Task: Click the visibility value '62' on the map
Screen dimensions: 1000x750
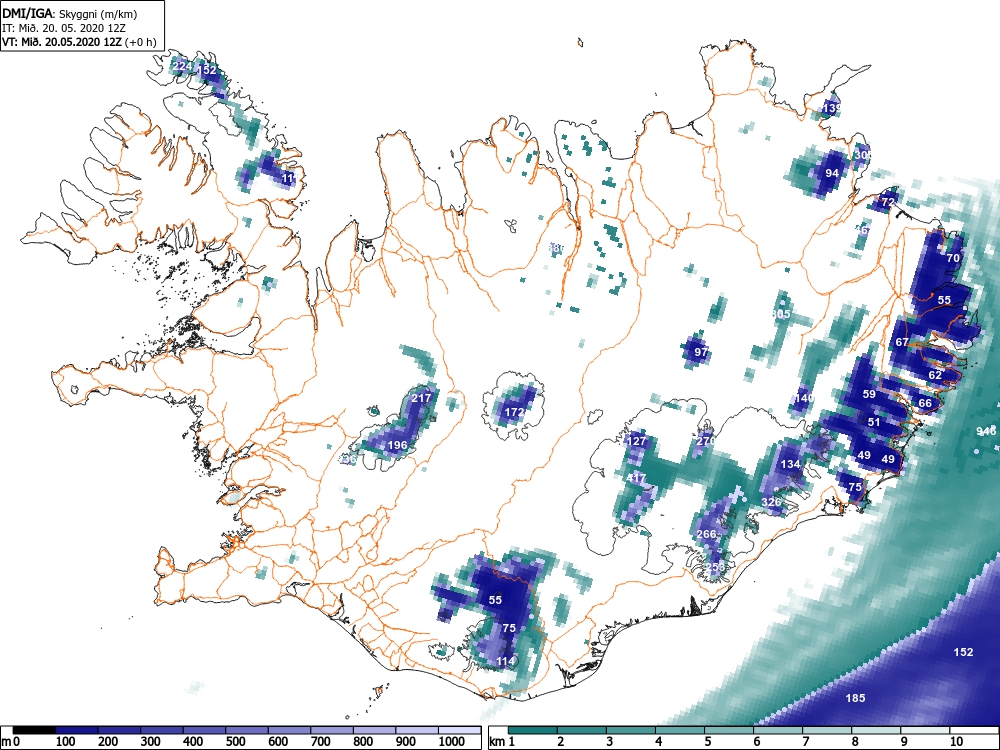Action: [935, 374]
